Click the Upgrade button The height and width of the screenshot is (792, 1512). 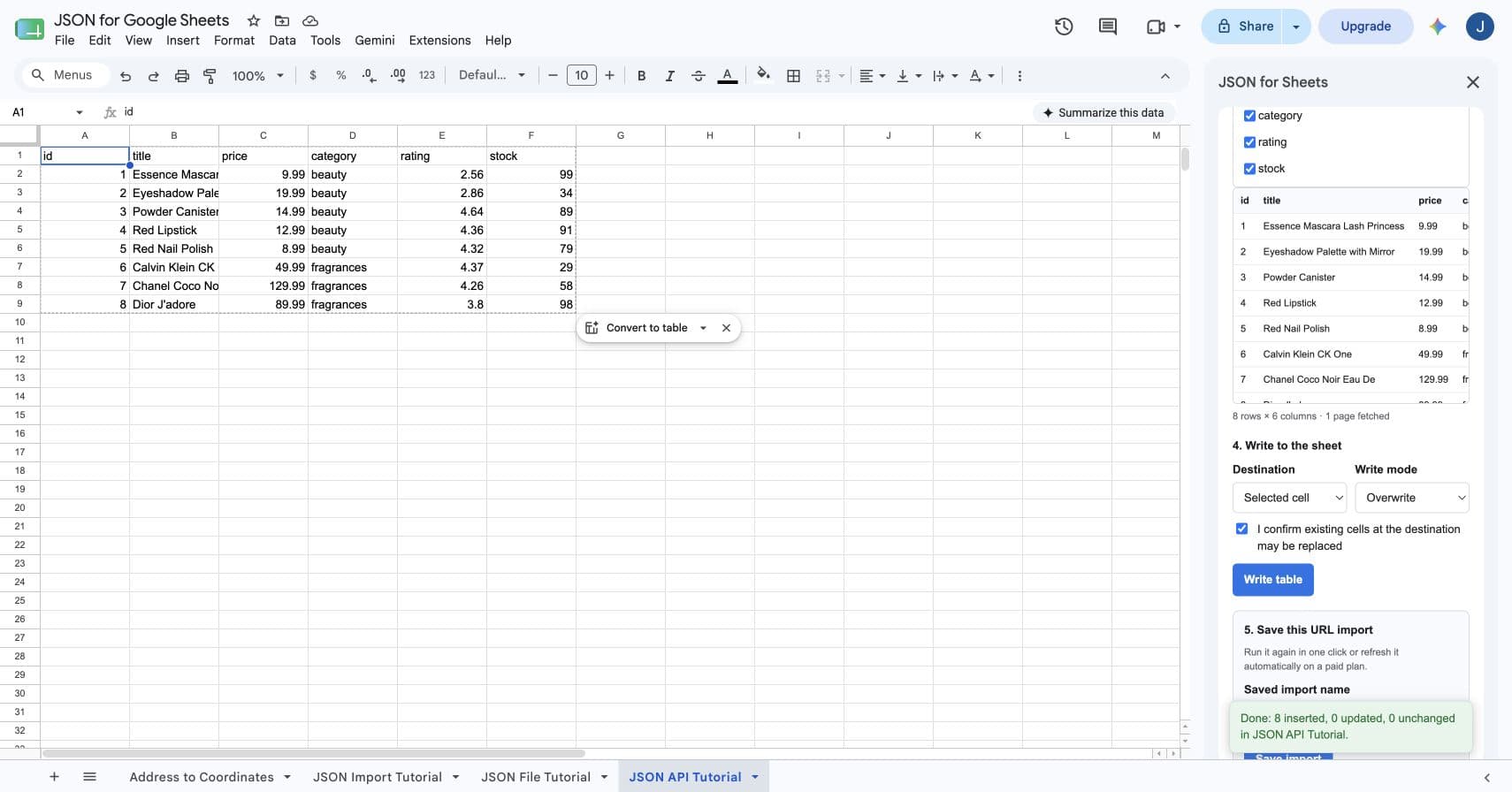1366,27
